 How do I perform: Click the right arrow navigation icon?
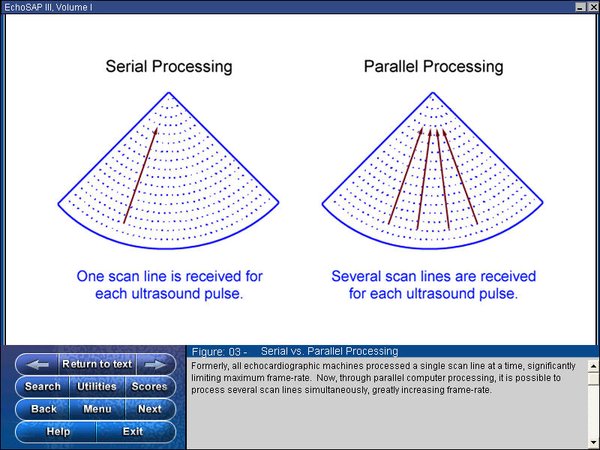[153, 365]
